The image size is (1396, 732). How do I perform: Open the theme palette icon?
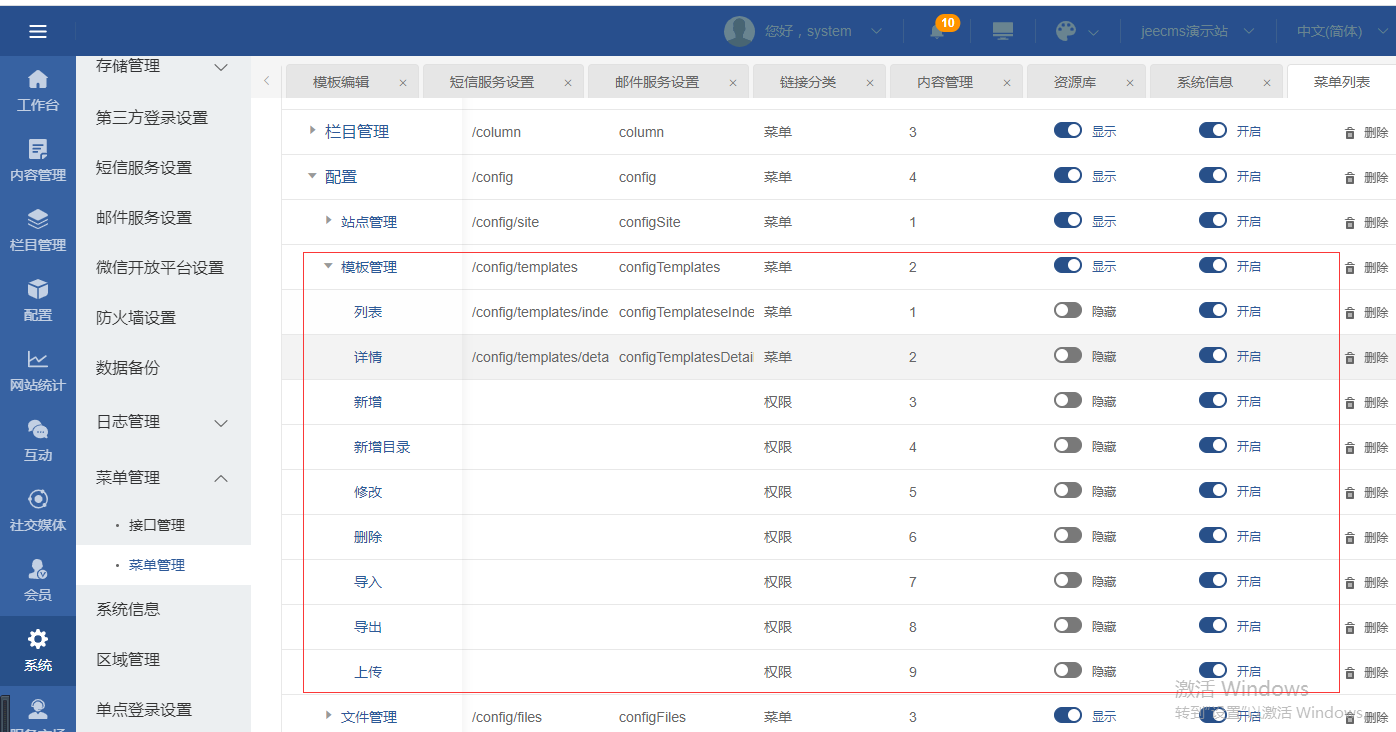point(1066,31)
